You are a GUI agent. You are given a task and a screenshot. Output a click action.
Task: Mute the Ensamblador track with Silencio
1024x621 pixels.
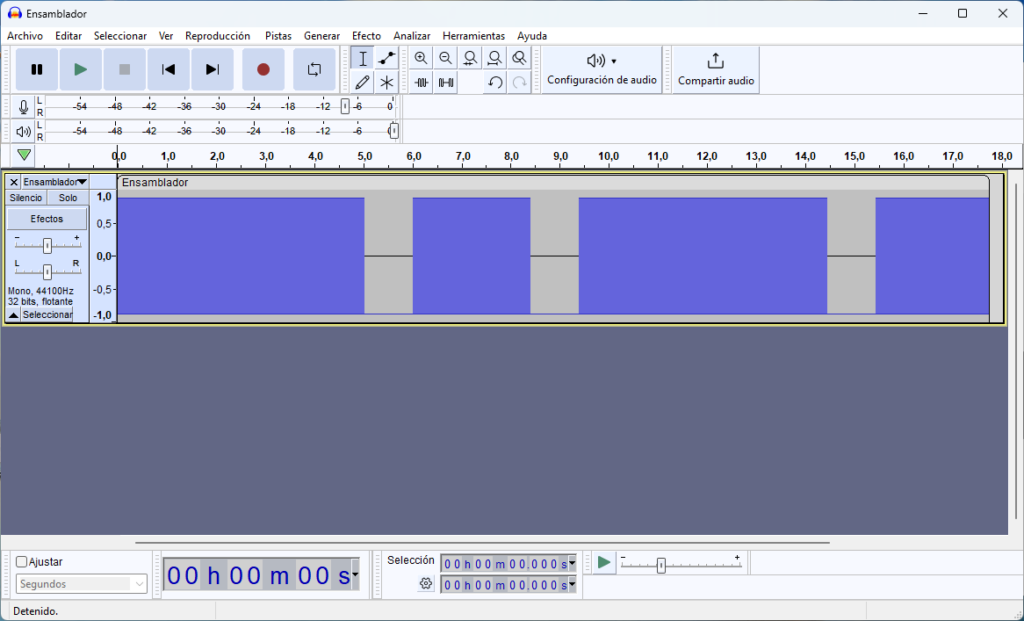(25, 197)
